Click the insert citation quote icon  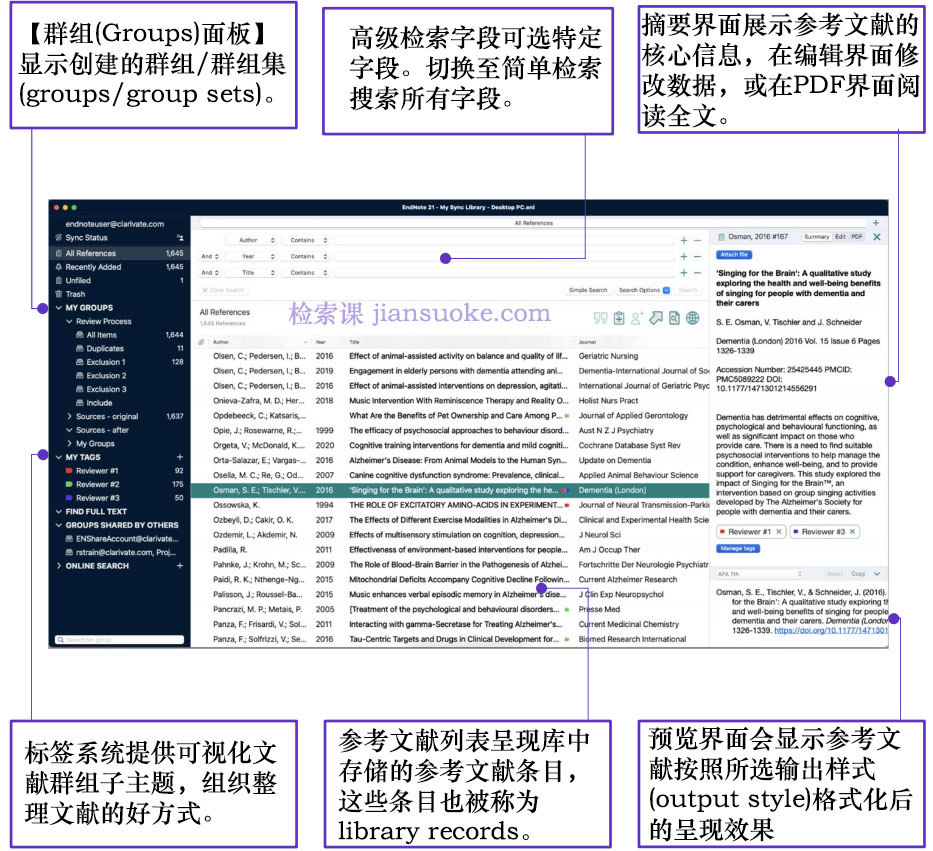[600, 318]
